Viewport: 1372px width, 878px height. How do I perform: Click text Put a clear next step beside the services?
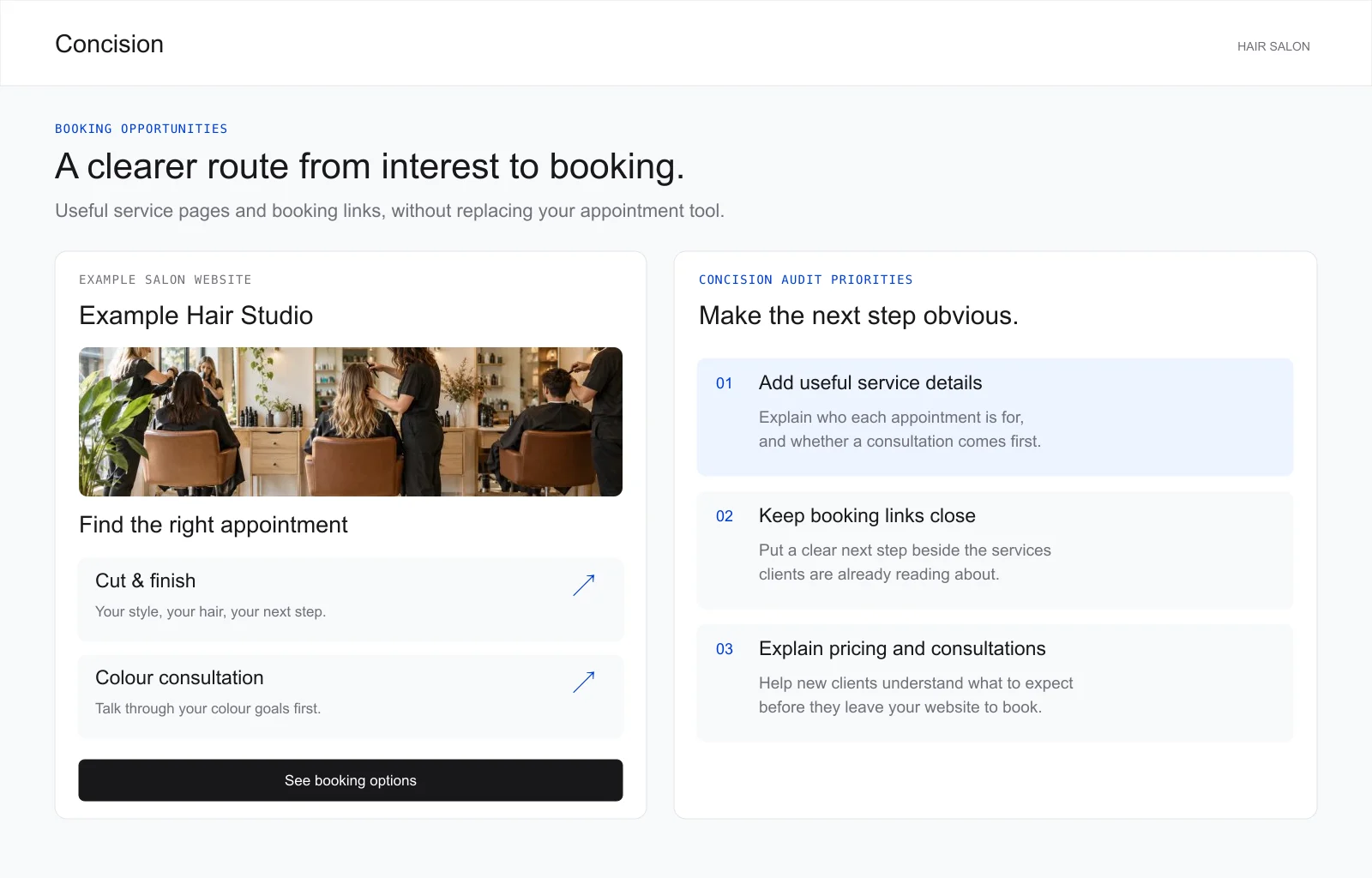pyautogui.click(x=905, y=550)
